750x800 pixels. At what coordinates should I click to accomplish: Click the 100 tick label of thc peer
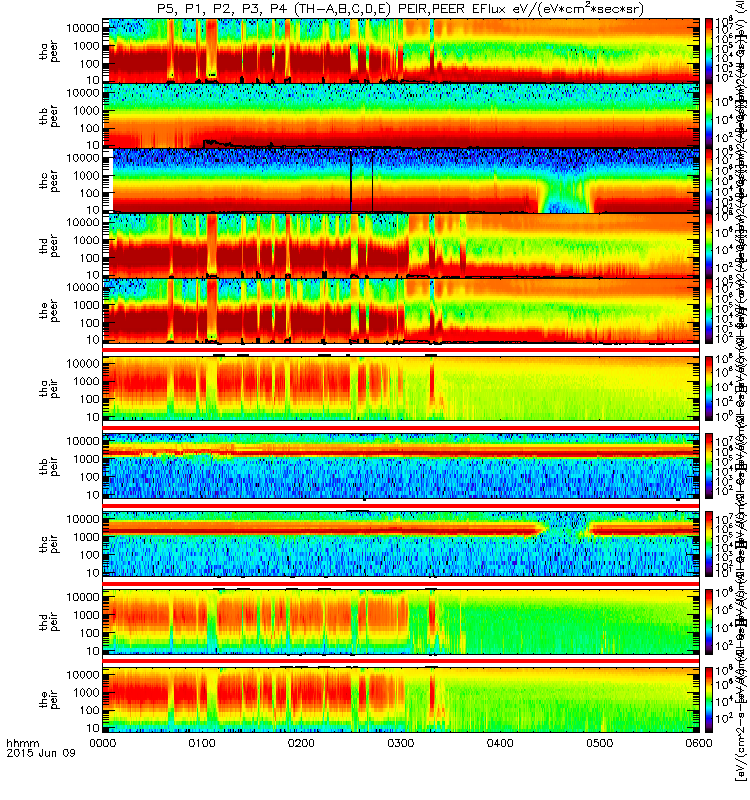[x=89, y=193]
